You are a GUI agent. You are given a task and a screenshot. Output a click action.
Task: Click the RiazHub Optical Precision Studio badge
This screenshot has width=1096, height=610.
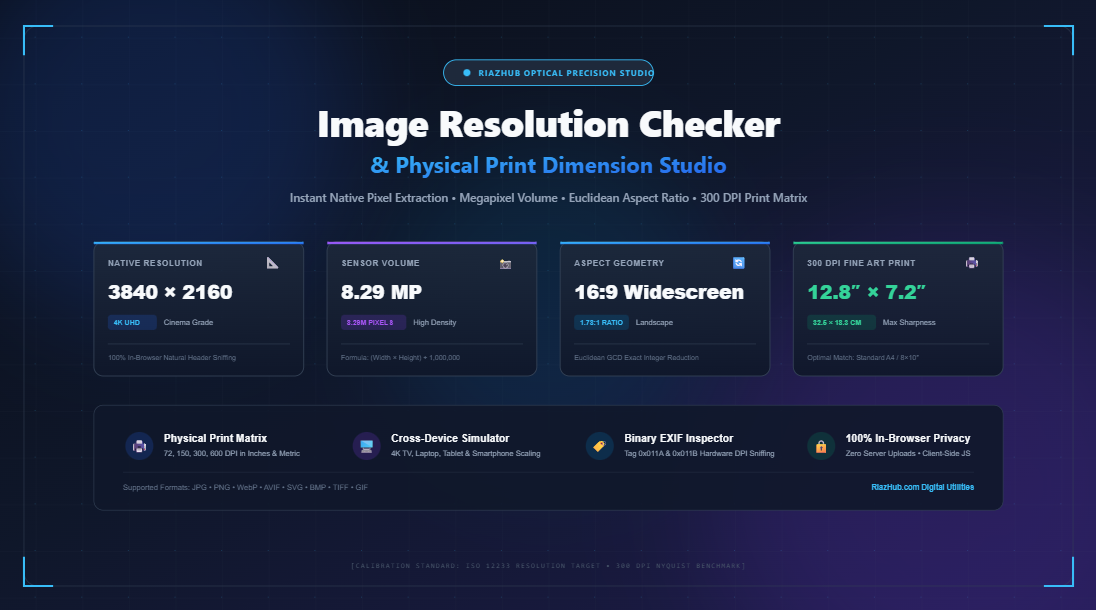coord(549,73)
